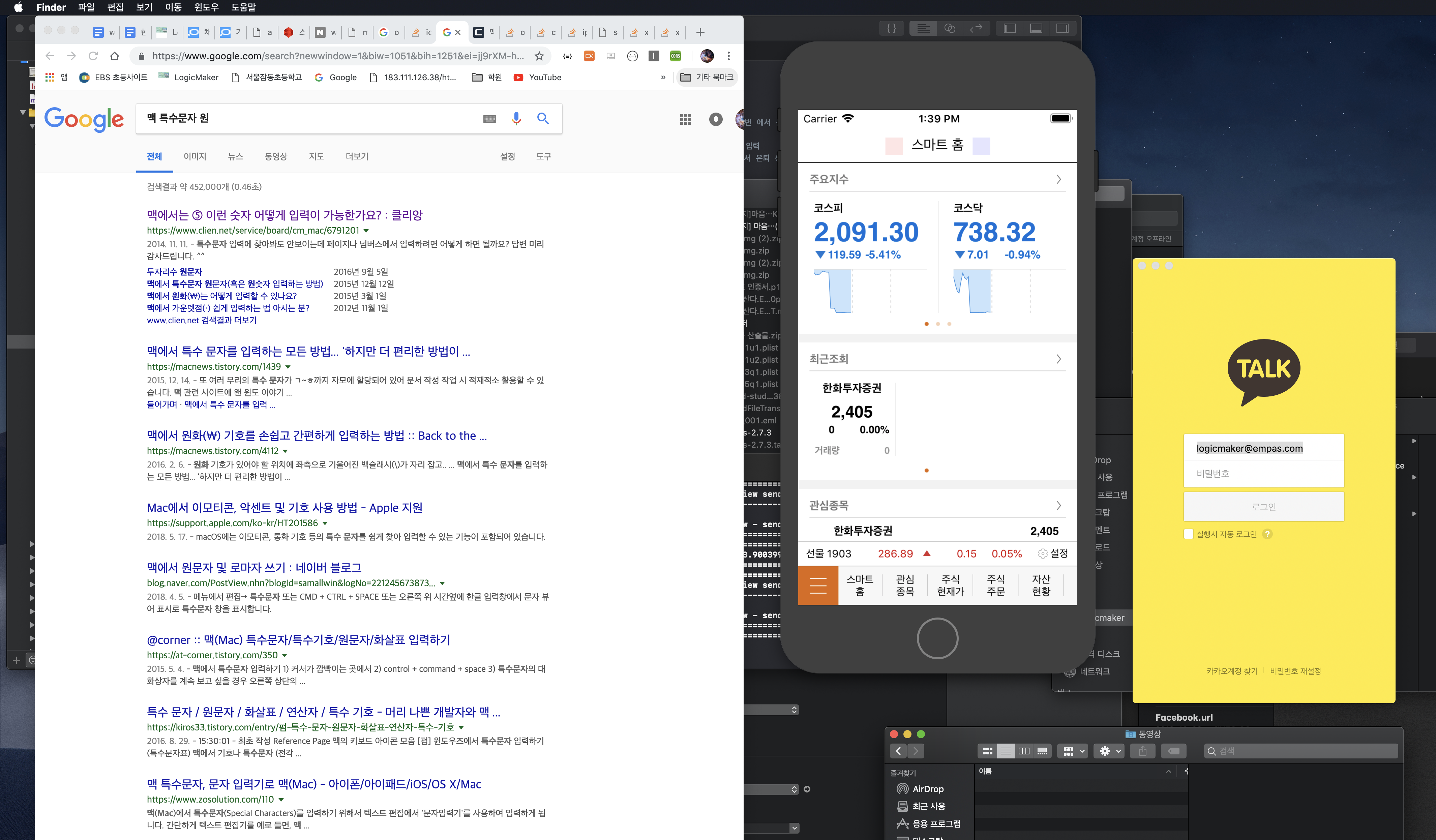
Task: Click the pink color swatch beside 스마트 홈
Action: tap(894, 146)
